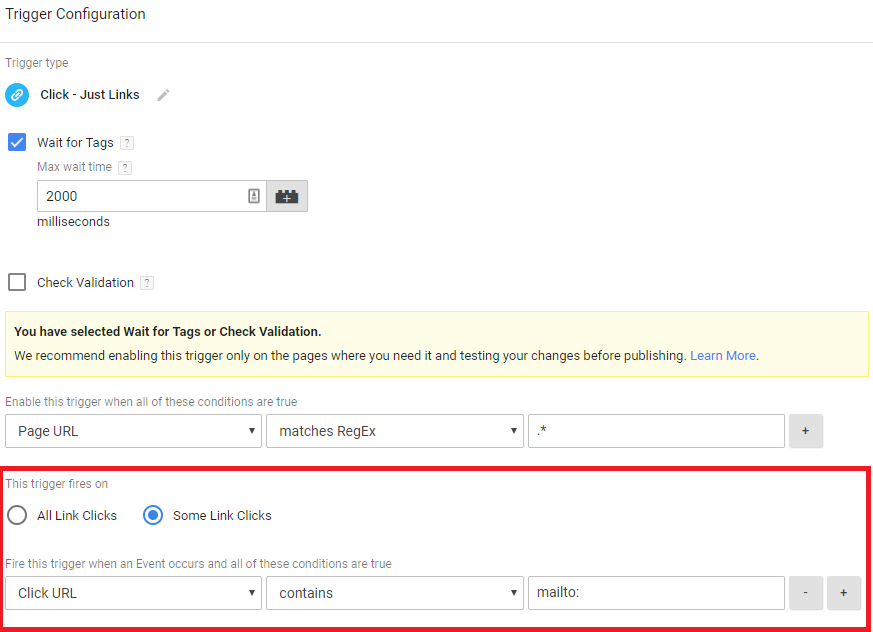Remove the mailto: condition with minus button
The width and height of the screenshot is (873, 632).
(806, 593)
